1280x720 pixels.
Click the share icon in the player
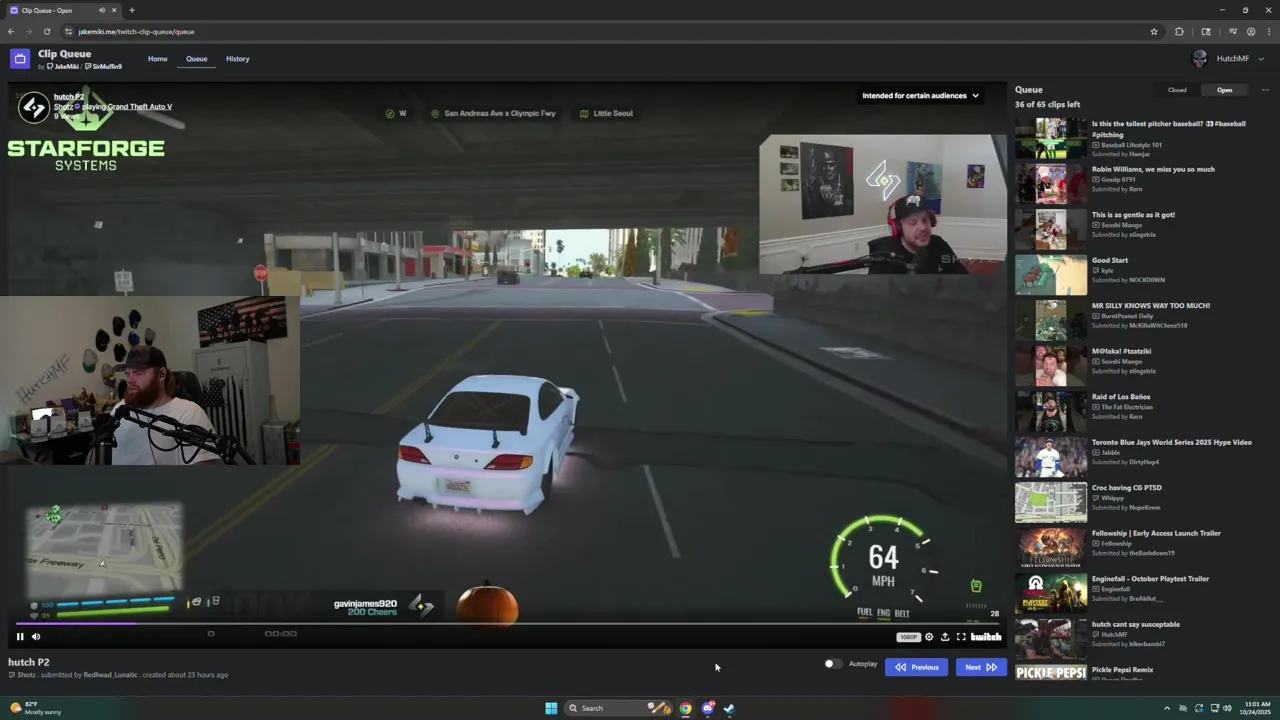945,637
